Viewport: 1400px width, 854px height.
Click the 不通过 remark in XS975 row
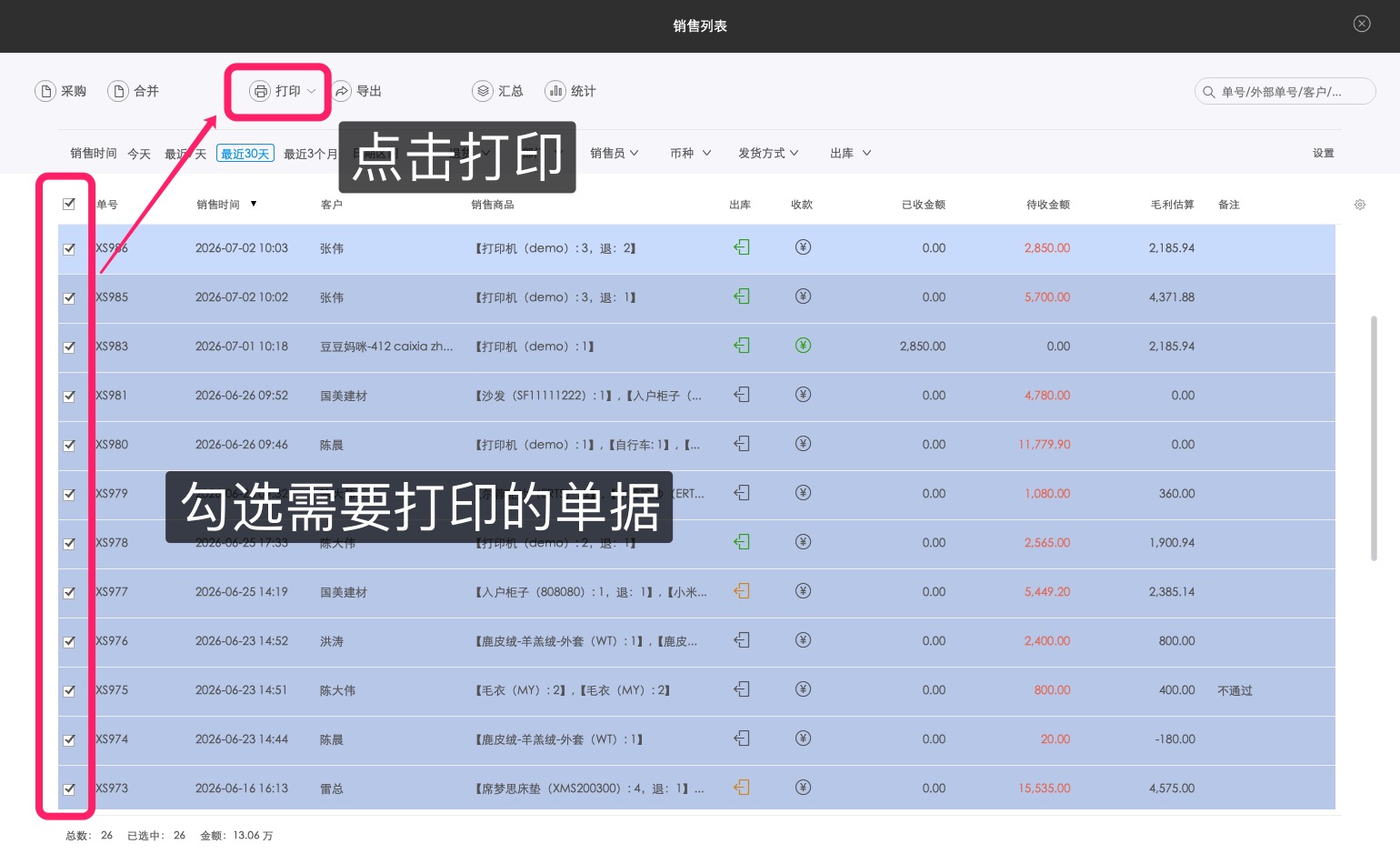tap(1235, 690)
